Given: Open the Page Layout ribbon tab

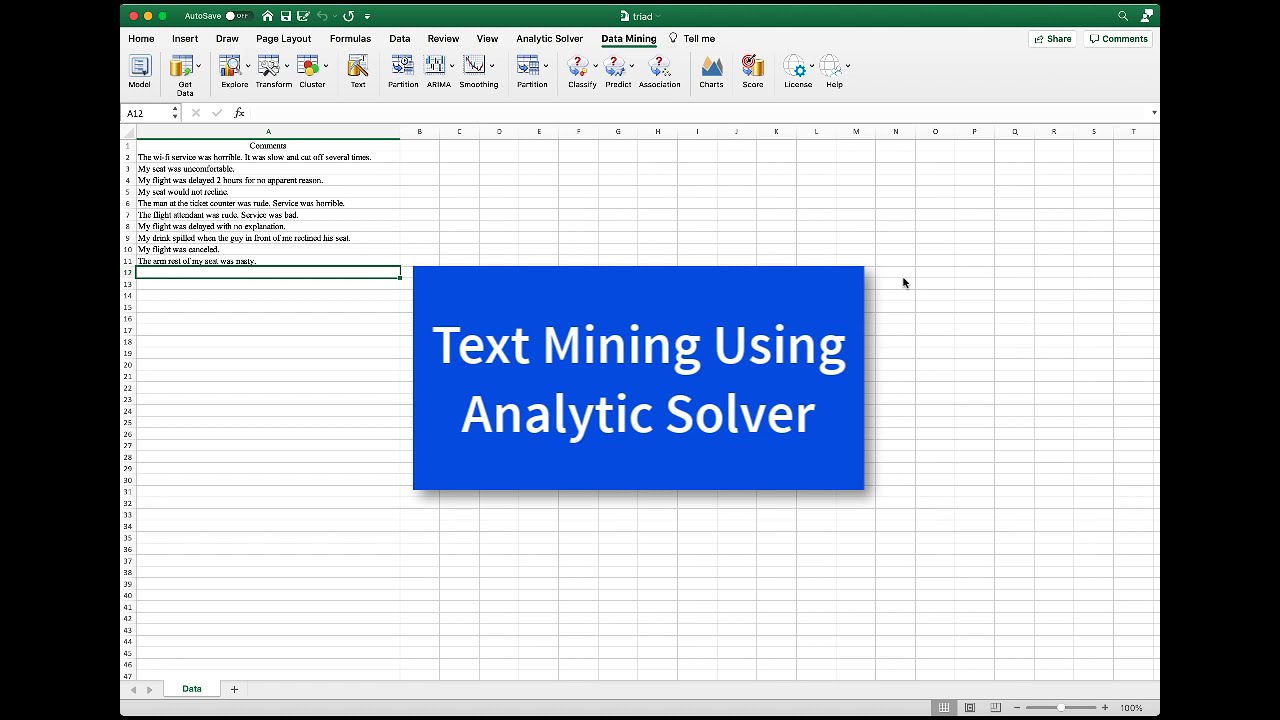Looking at the screenshot, I should click(x=283, y=39).
